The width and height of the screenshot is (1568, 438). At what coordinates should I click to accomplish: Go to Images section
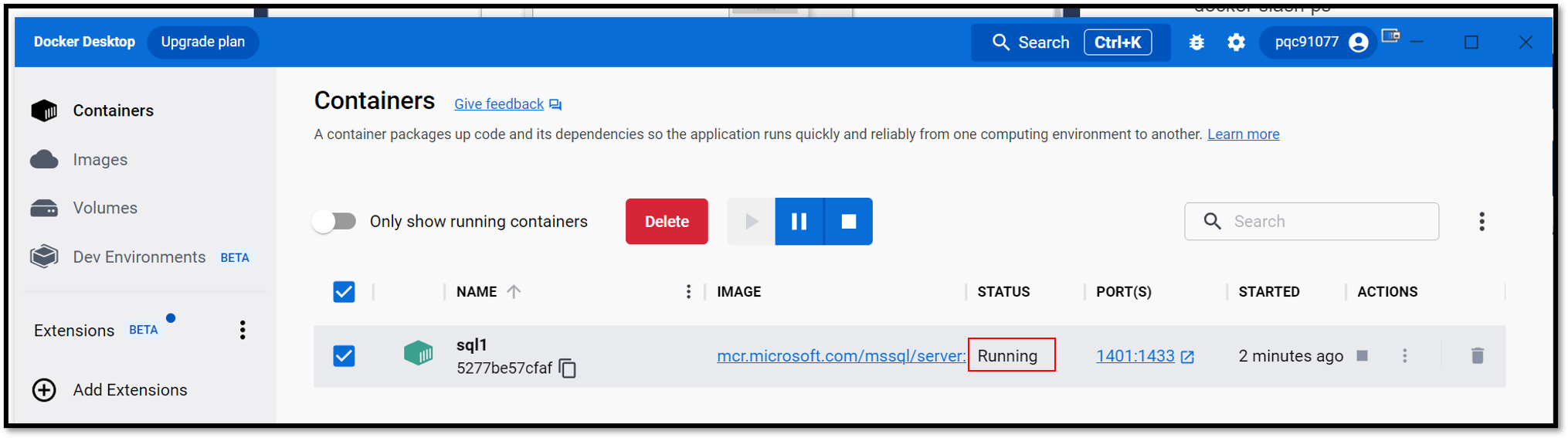point(100,160)
